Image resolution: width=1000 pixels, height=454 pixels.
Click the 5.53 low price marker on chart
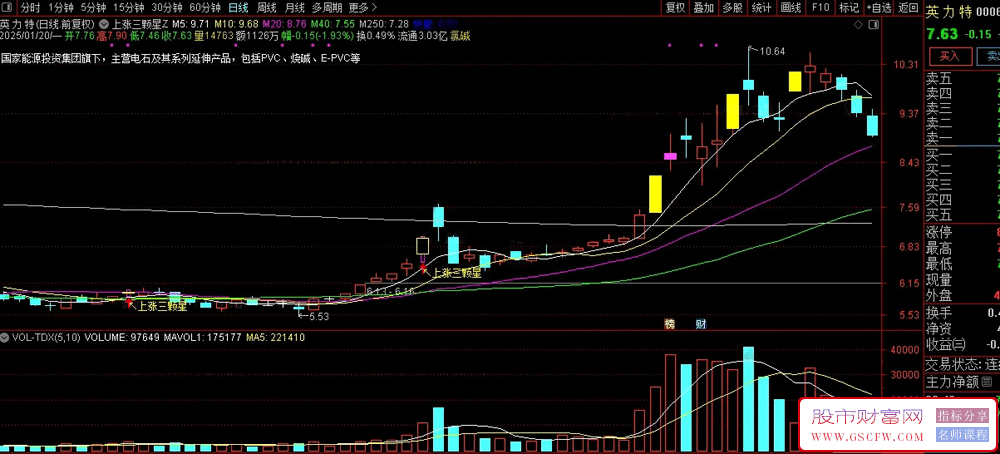(321, 316)
